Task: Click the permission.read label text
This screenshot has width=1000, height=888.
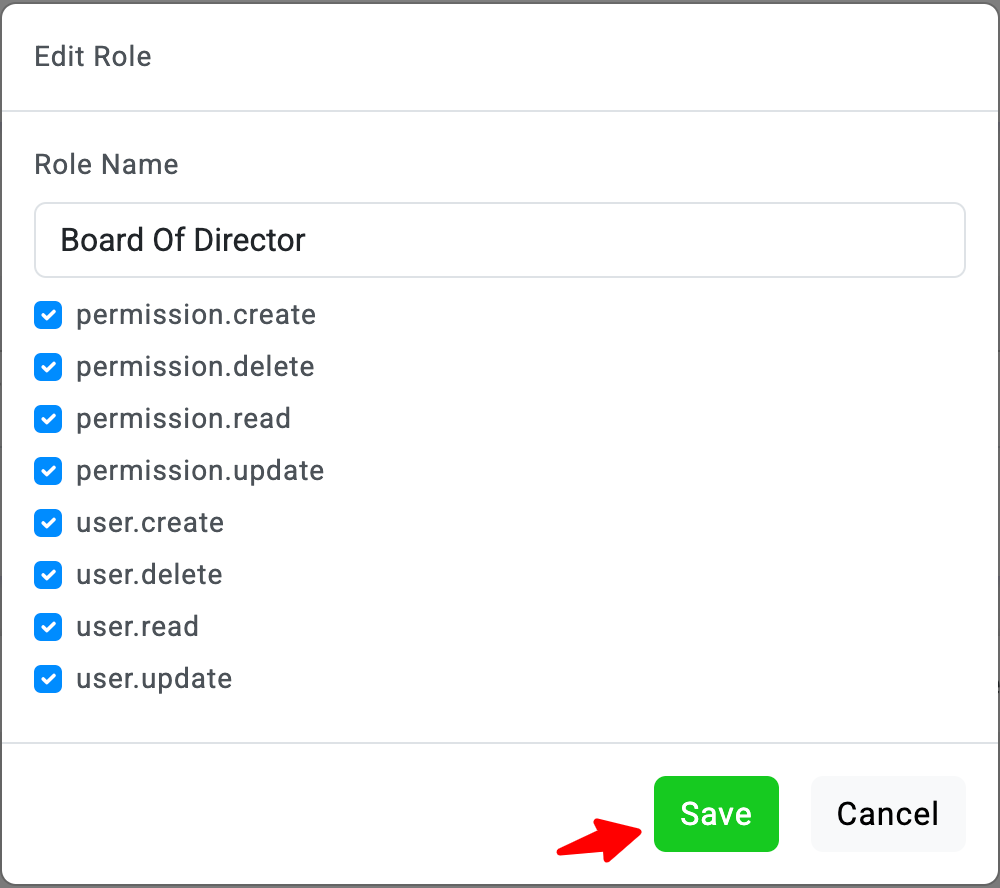Action: [x=183, y=419]
